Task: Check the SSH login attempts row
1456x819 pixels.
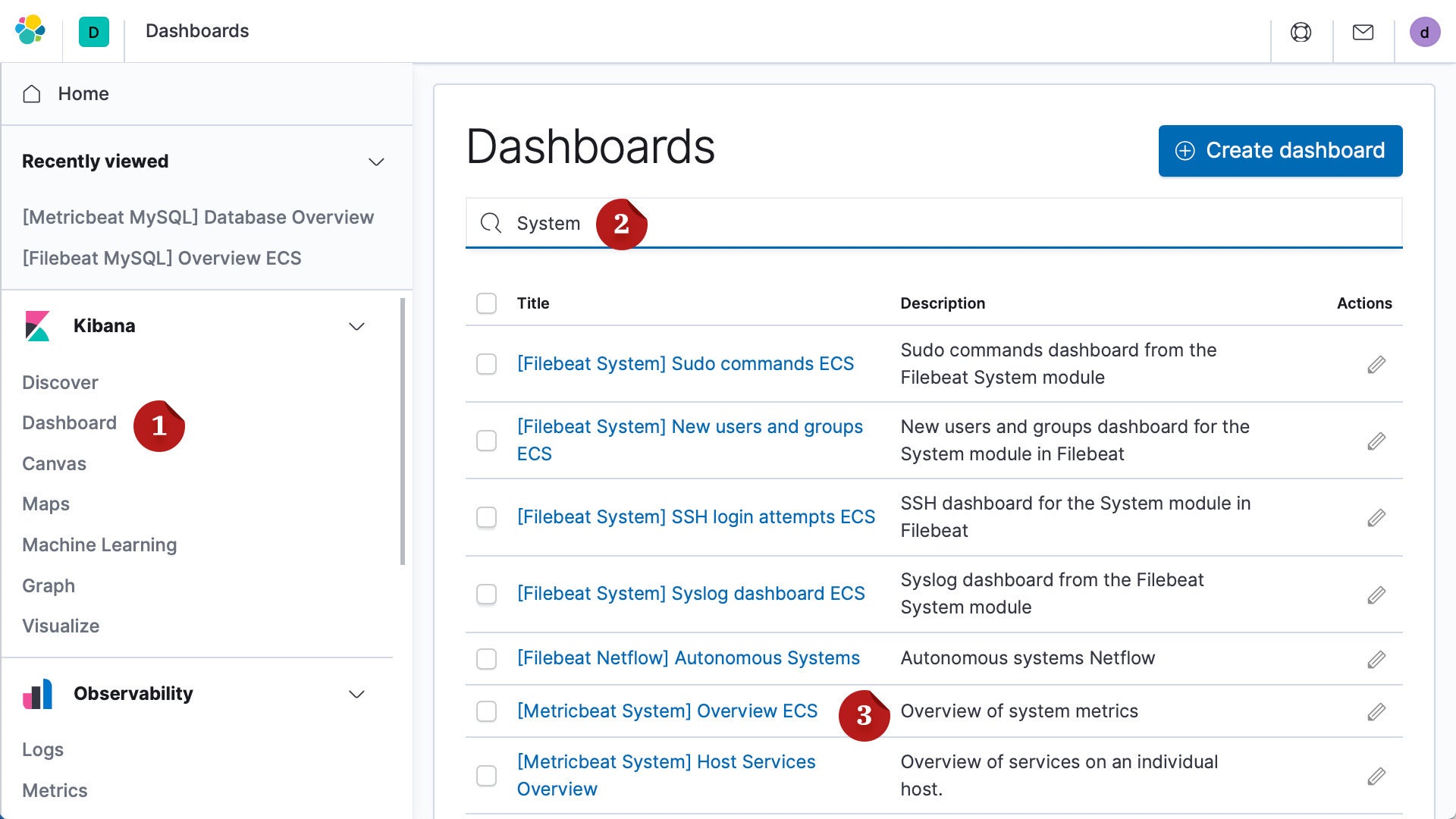Action: pyautogui.click(x=486, y=517)
